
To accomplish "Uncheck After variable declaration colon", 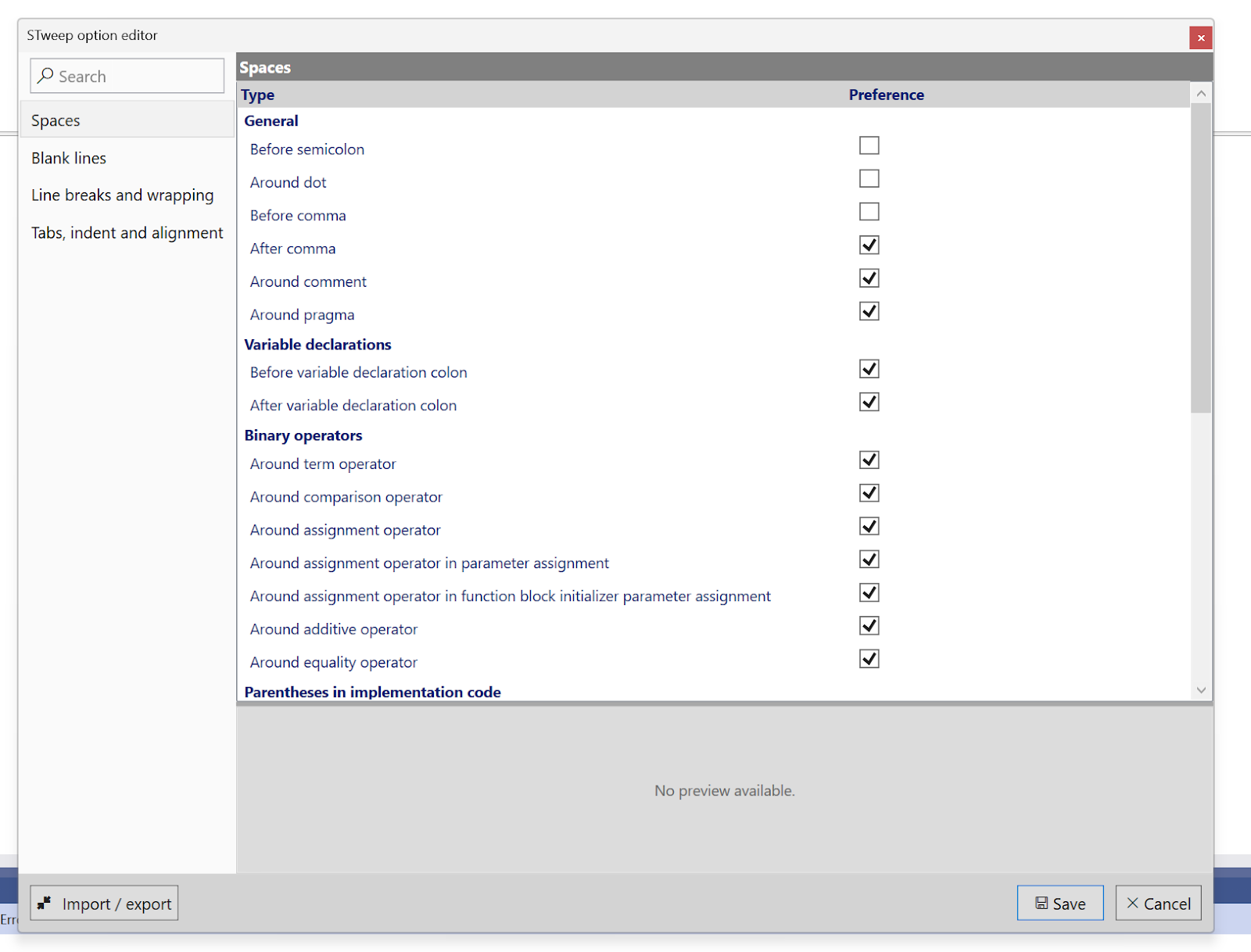I will pyautogui.click(x=869, y=402).
